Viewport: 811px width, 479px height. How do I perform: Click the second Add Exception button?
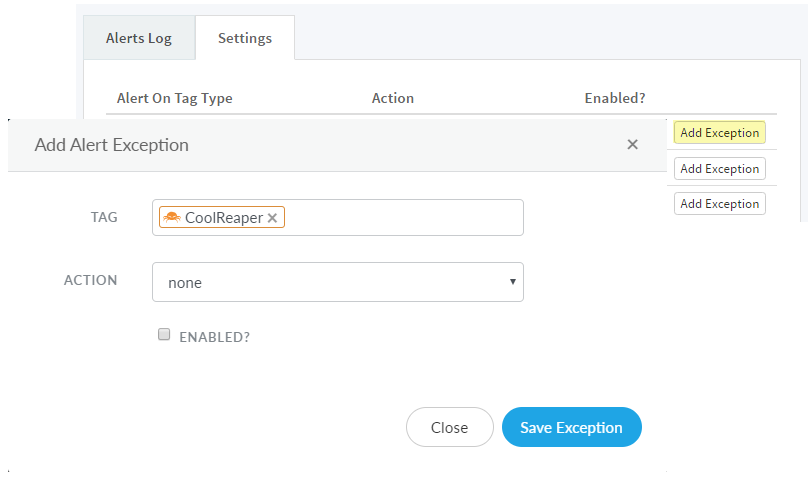tap(719, 169)
